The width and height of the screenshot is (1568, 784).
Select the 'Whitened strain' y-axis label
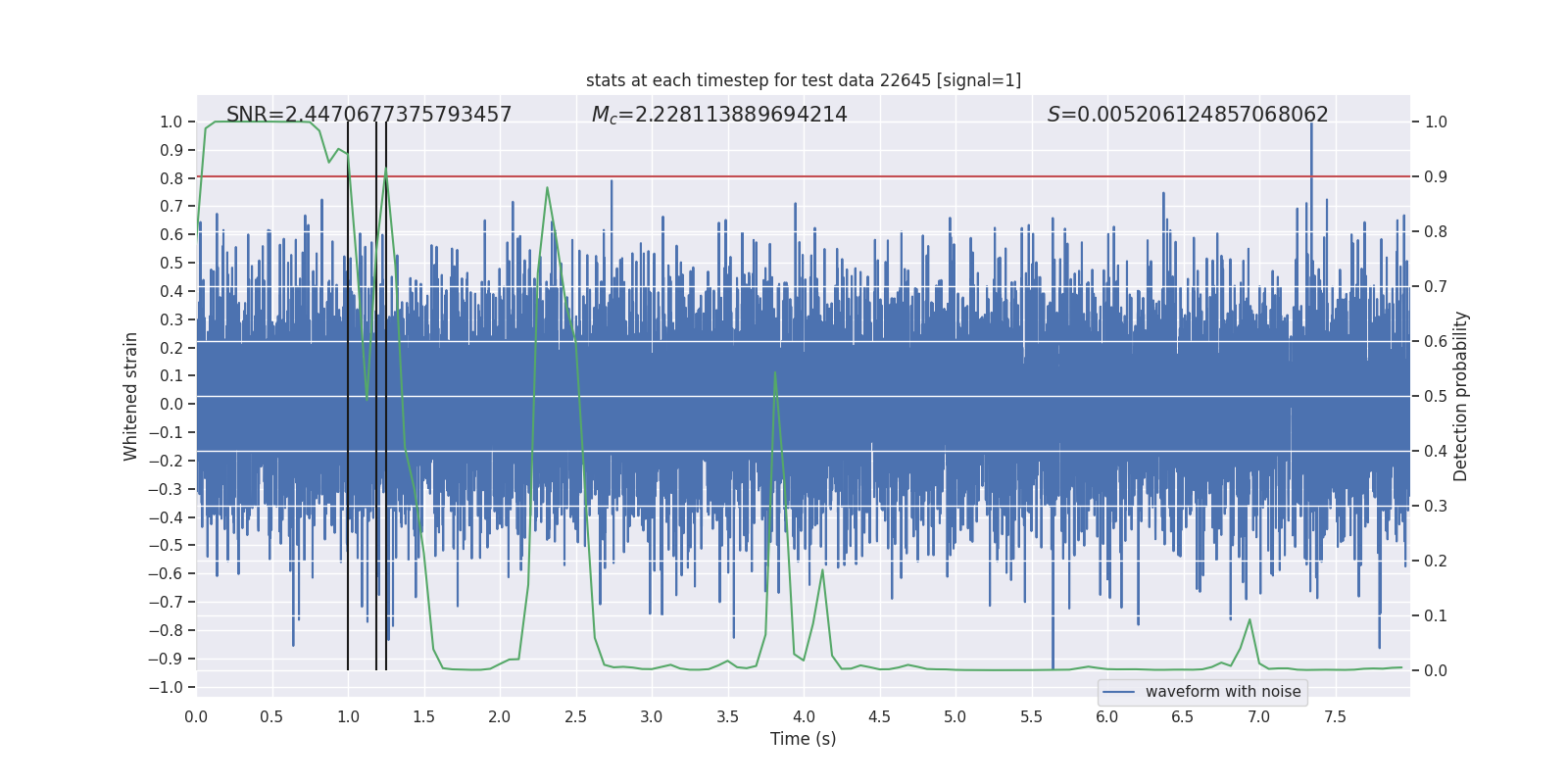pyautogui.click(x=131, y=396)
